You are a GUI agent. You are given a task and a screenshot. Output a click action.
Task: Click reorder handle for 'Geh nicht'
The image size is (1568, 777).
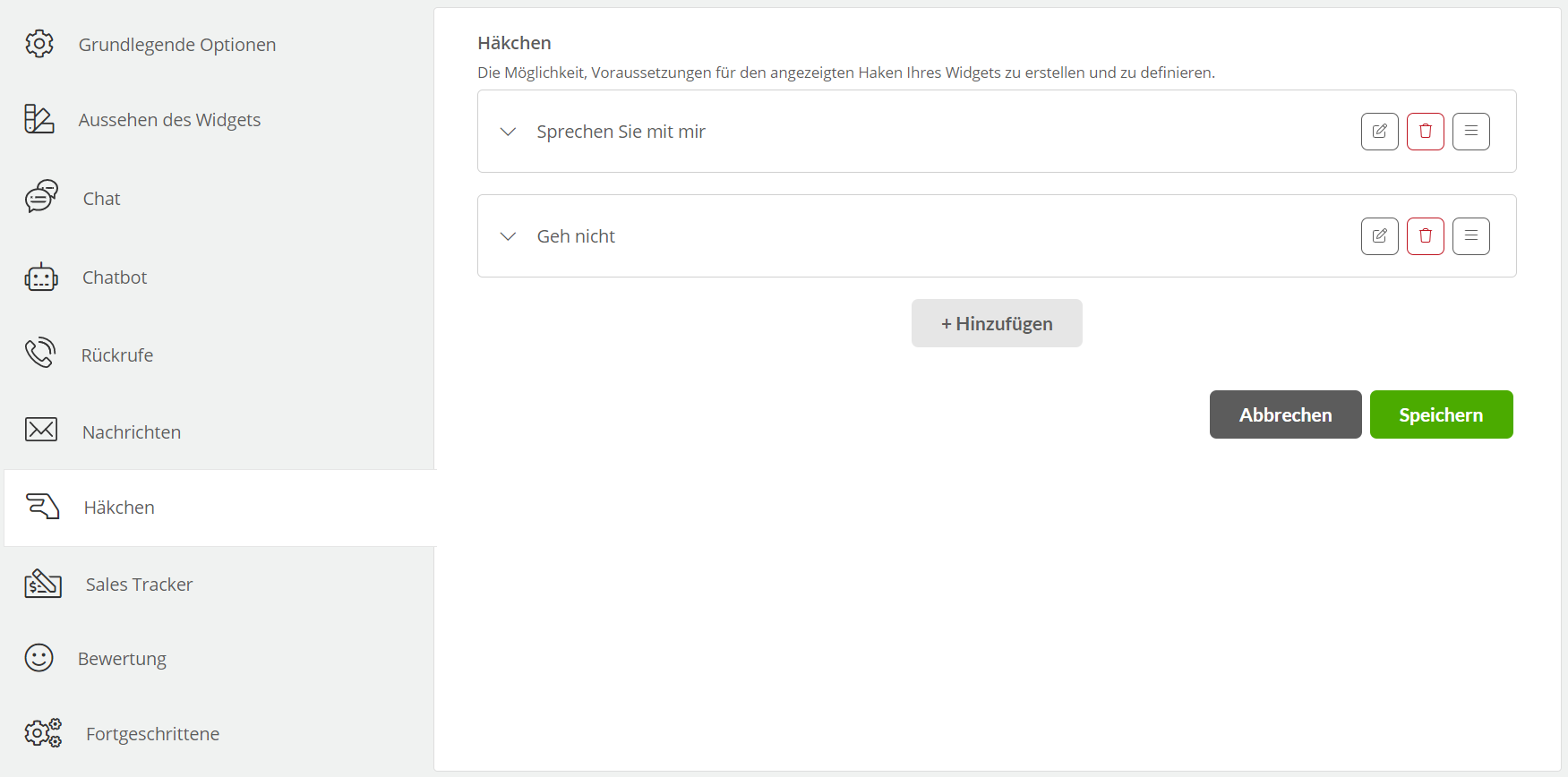[x=1471, y=236]
